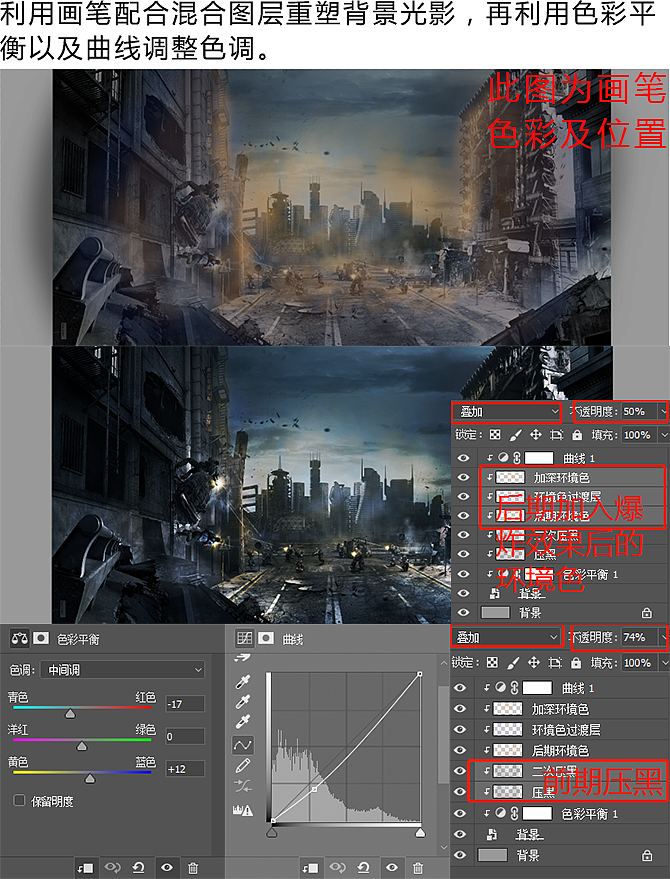
Task: Pick the black point eyedropper in Curves
Action: 243,682
